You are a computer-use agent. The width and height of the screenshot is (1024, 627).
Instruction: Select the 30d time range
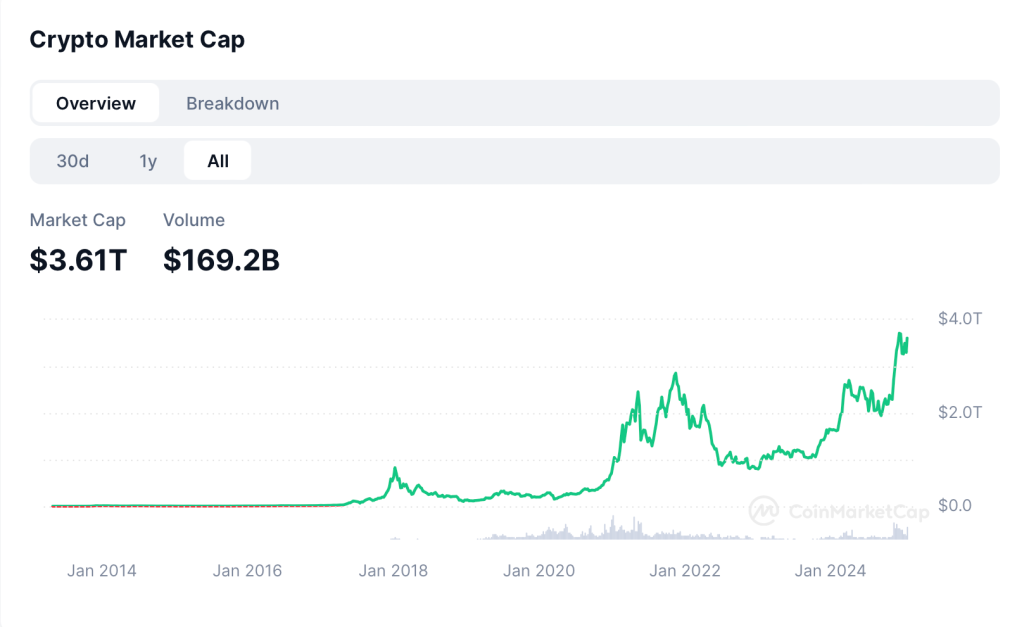tap(73, 161)
